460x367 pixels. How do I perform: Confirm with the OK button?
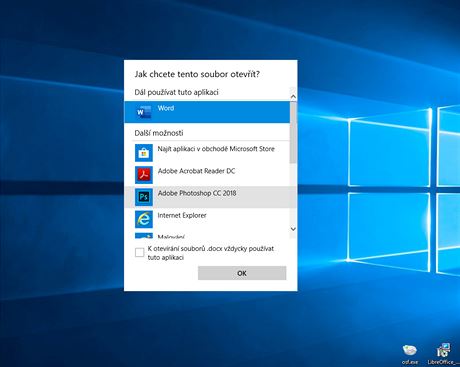(x=242, y=273)
